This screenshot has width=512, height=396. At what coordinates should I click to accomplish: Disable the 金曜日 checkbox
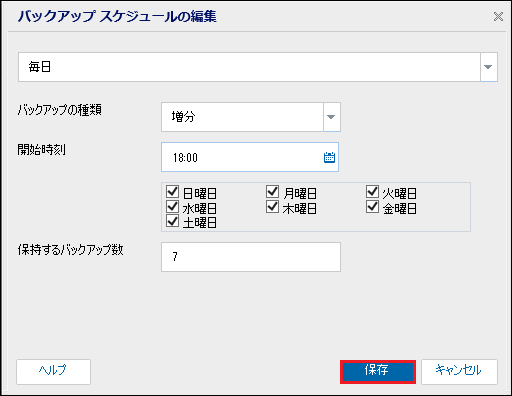point(372,207)
